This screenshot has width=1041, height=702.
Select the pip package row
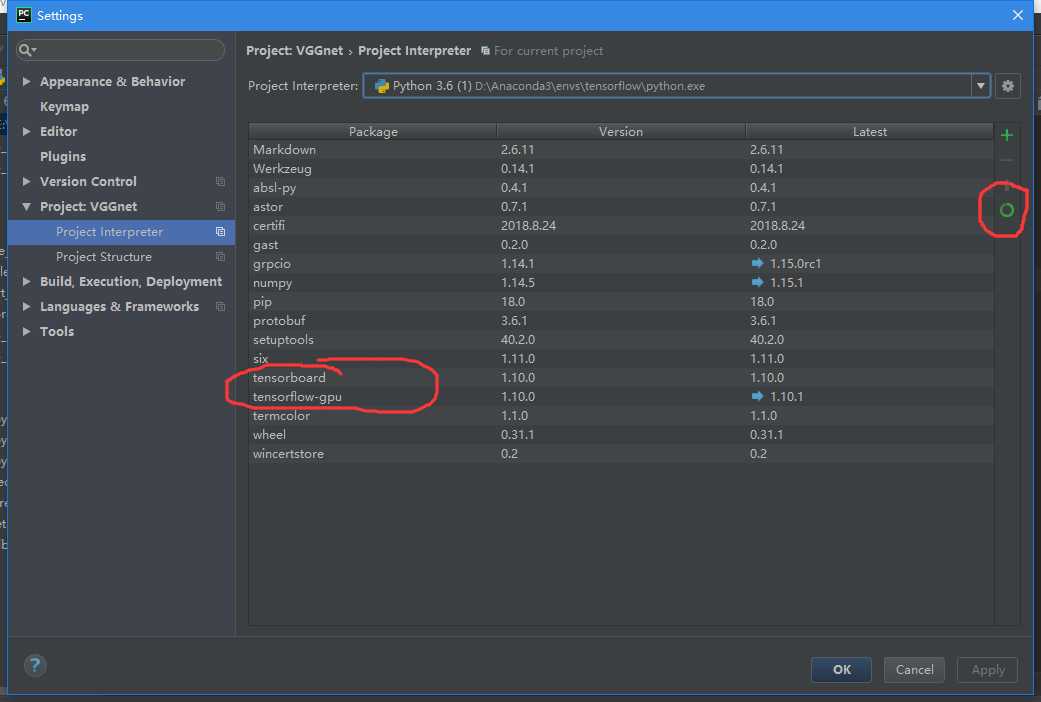pyautogui.click(x=621, y=302)
